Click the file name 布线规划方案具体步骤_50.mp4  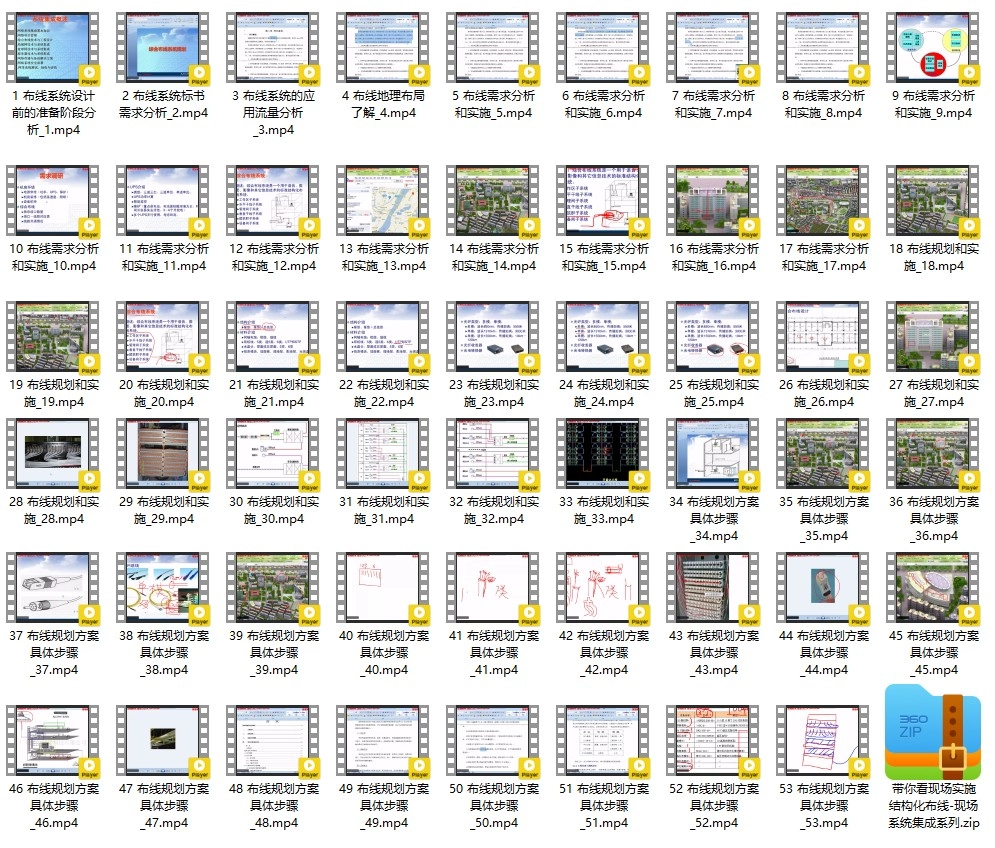pyautogui.click(x=494, y=805)
